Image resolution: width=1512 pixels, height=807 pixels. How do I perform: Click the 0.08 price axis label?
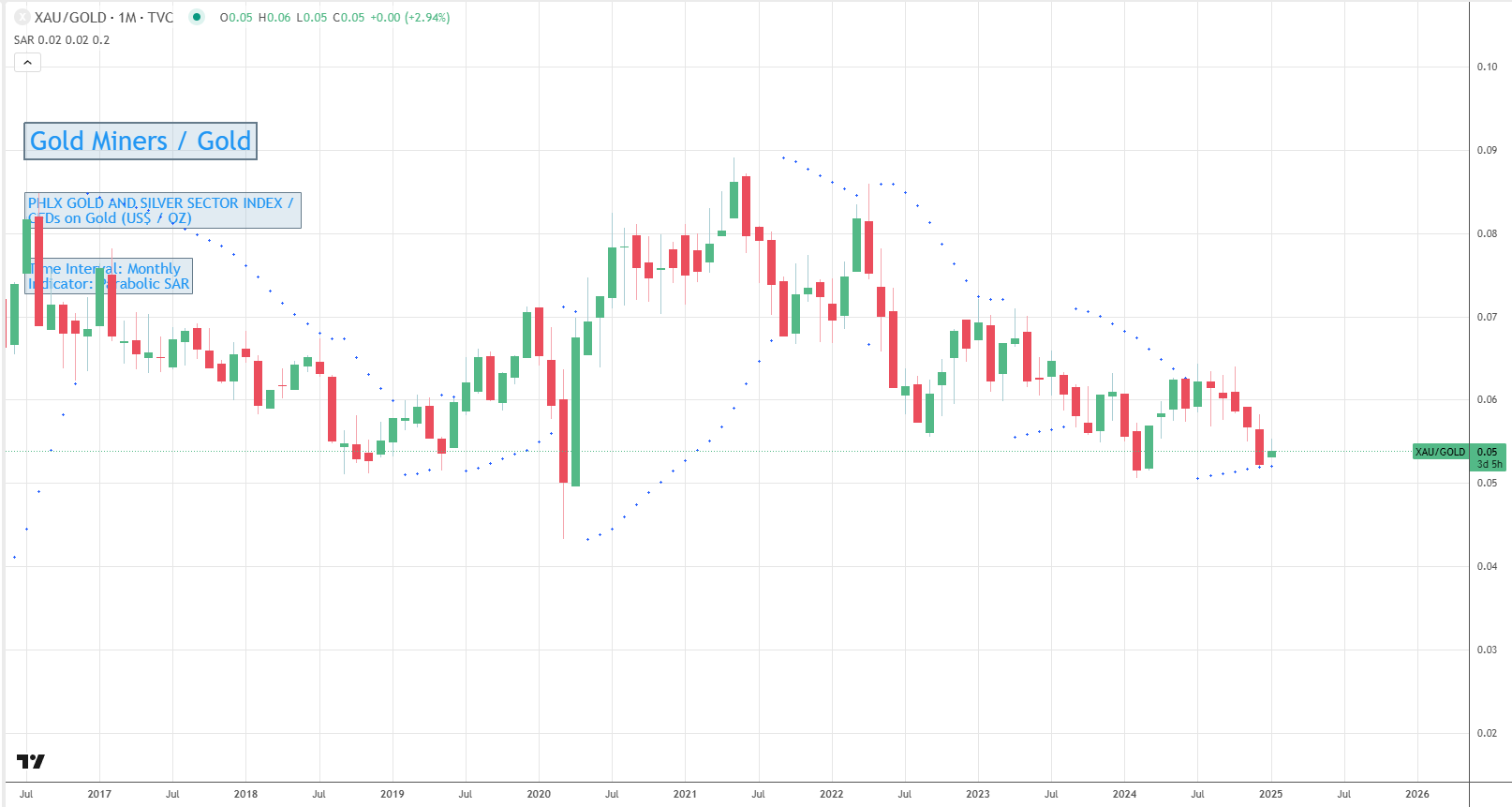pyautogui.click(x=1487, y=233)
